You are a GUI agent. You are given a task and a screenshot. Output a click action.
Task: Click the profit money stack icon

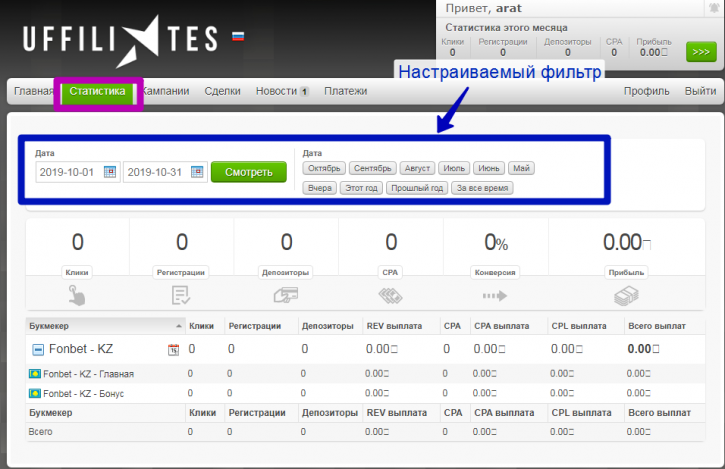click(626, 296)
